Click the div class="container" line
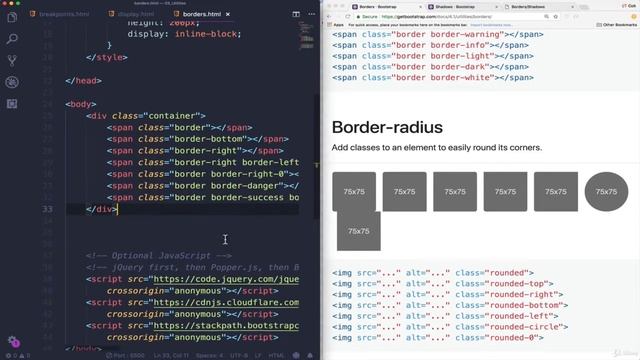This screenshot has height=360, width=640. click(x=146, y=116)
